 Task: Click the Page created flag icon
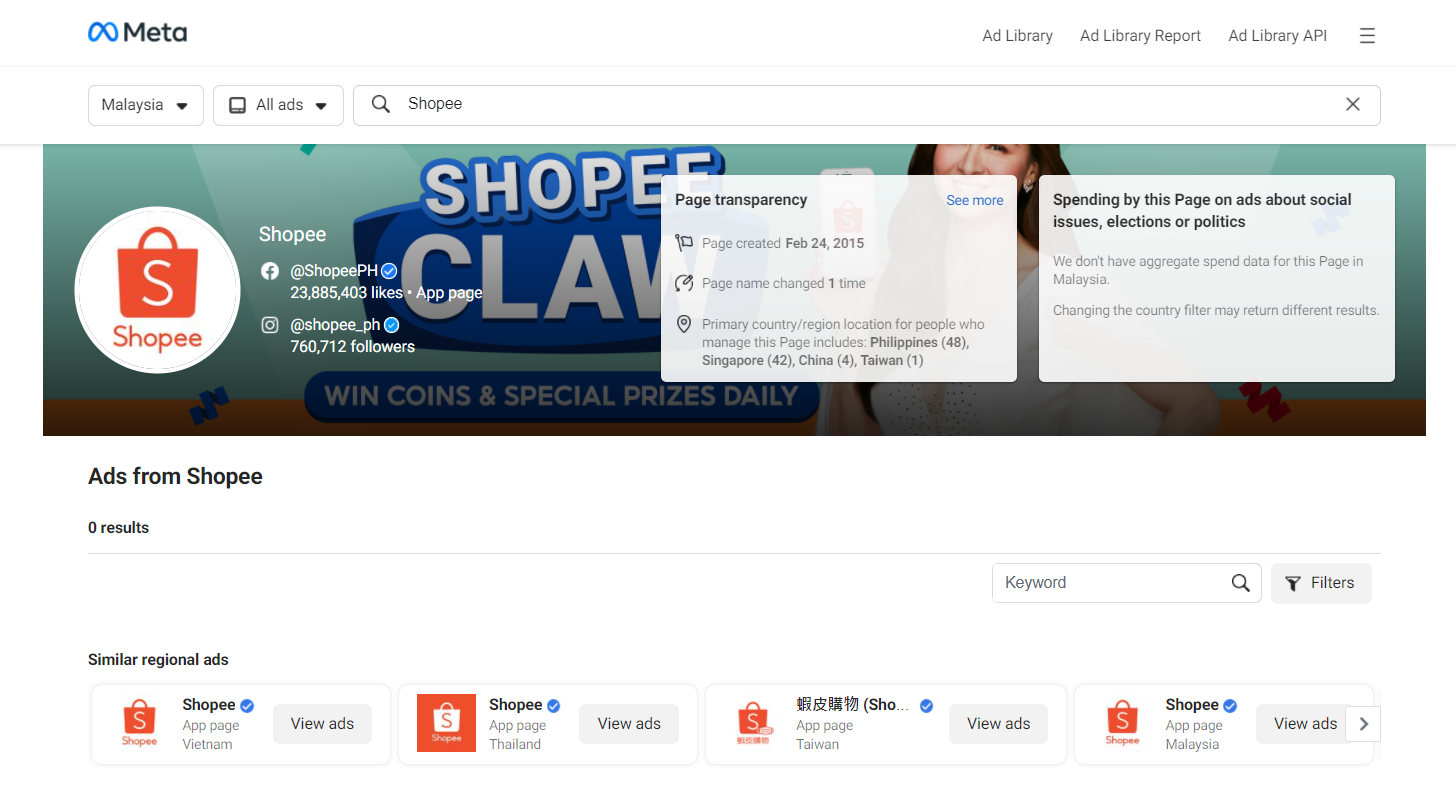[684, 243]
